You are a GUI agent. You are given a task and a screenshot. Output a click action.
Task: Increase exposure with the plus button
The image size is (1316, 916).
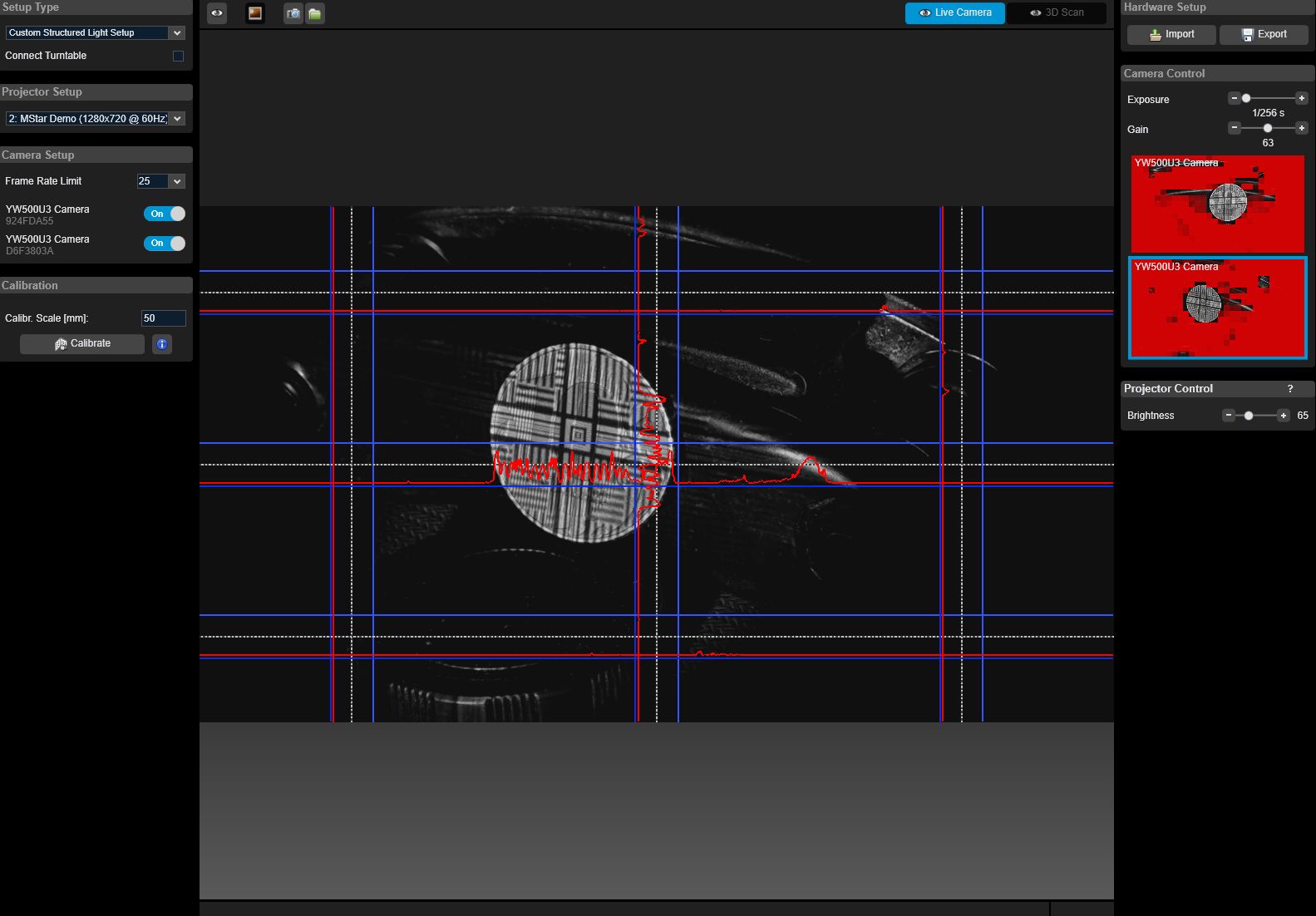tap(1302, 98)
